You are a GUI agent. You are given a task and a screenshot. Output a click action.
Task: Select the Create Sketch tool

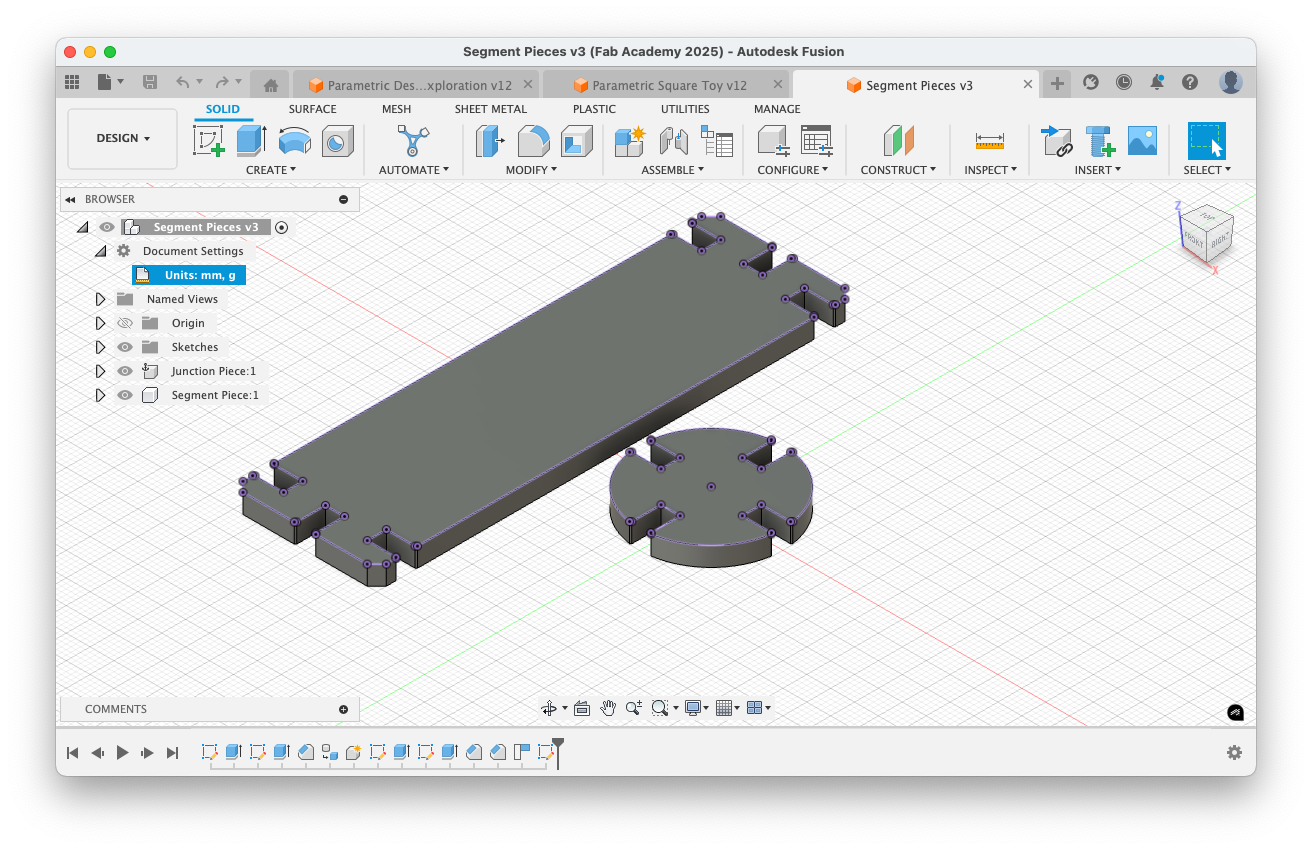click(x=209, y=141)
